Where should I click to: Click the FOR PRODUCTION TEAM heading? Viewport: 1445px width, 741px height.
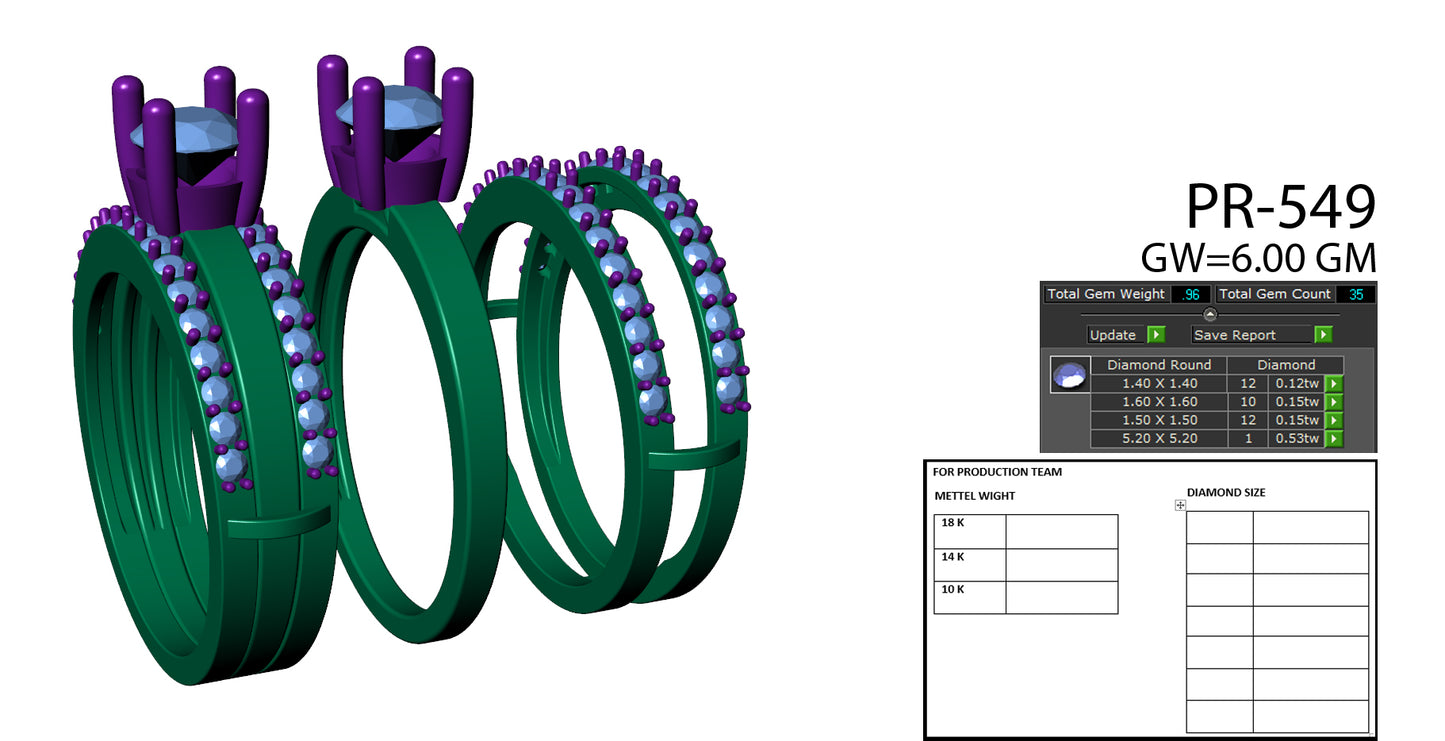coord(997,472)
